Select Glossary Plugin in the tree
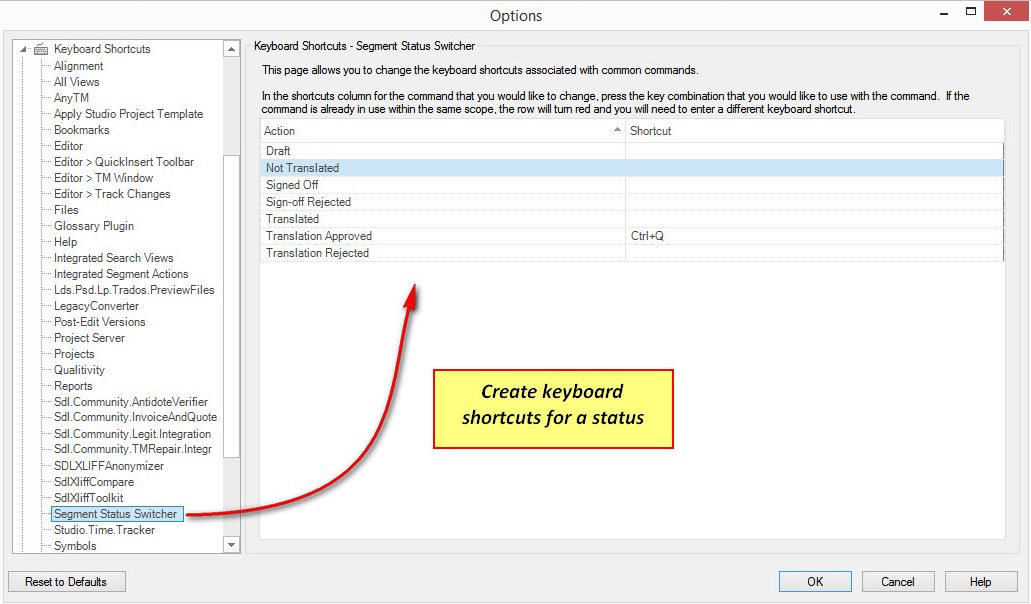The width and height of the screenshot is (1031, 604). click(x=93, y=226)
